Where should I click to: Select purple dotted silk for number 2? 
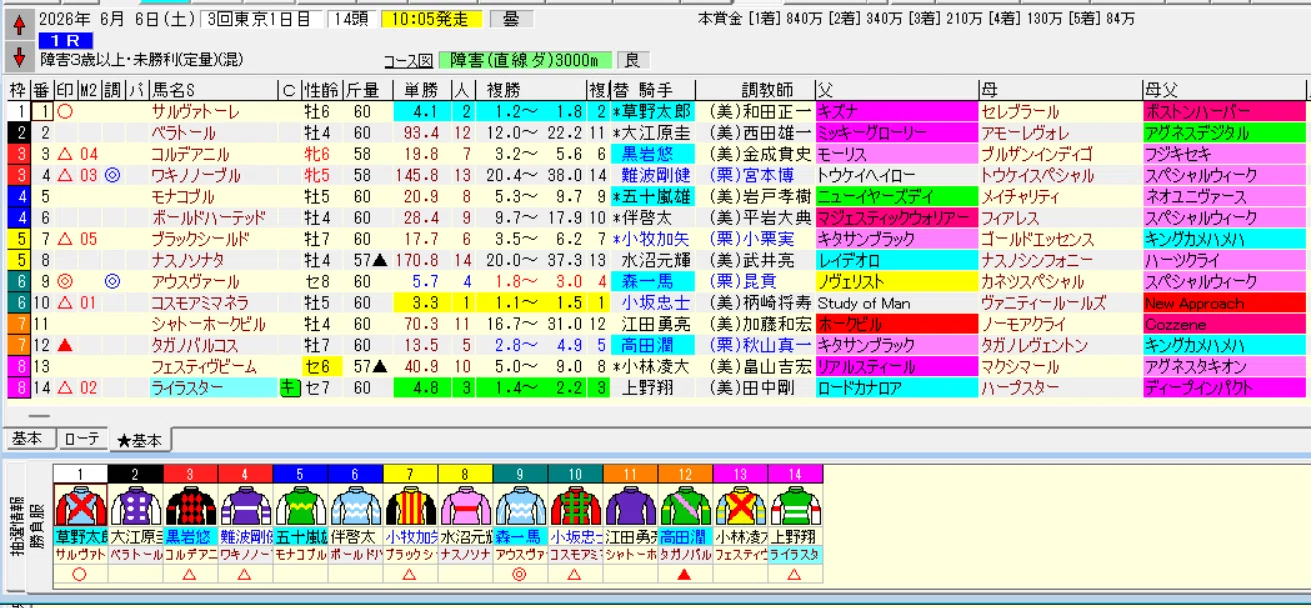[133, 506]
